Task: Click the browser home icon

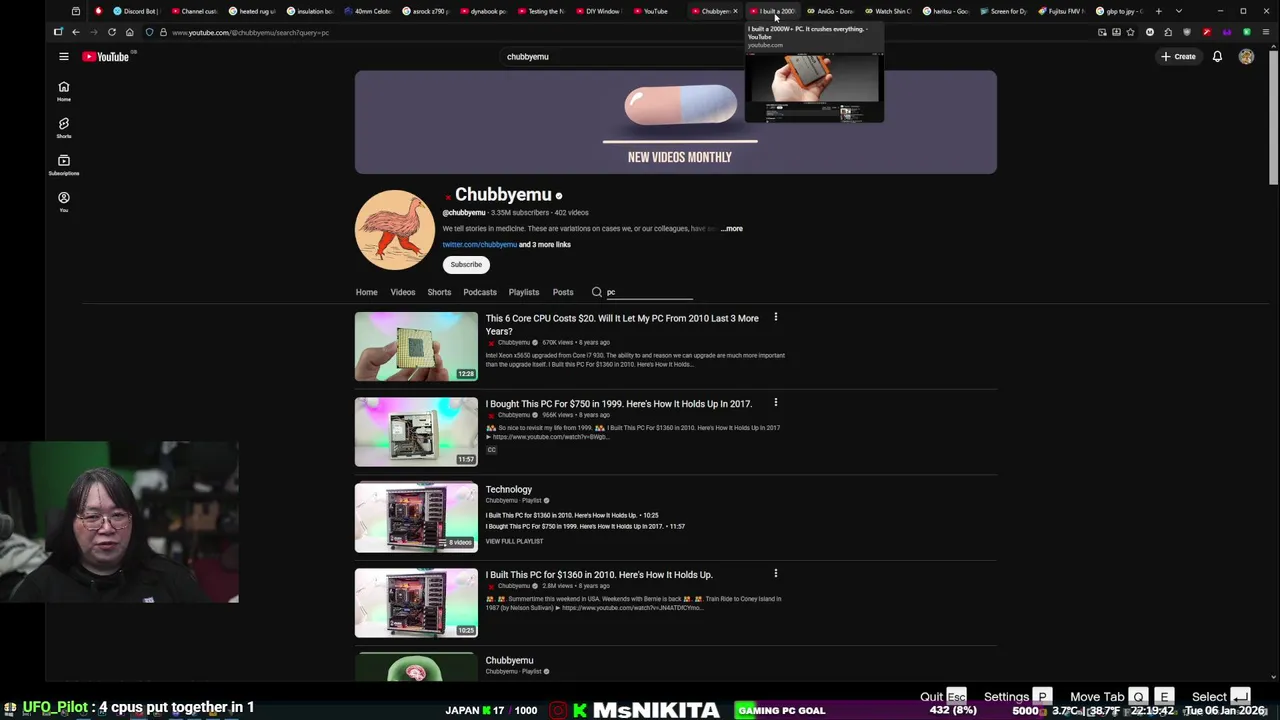Action: coord(129,32)
